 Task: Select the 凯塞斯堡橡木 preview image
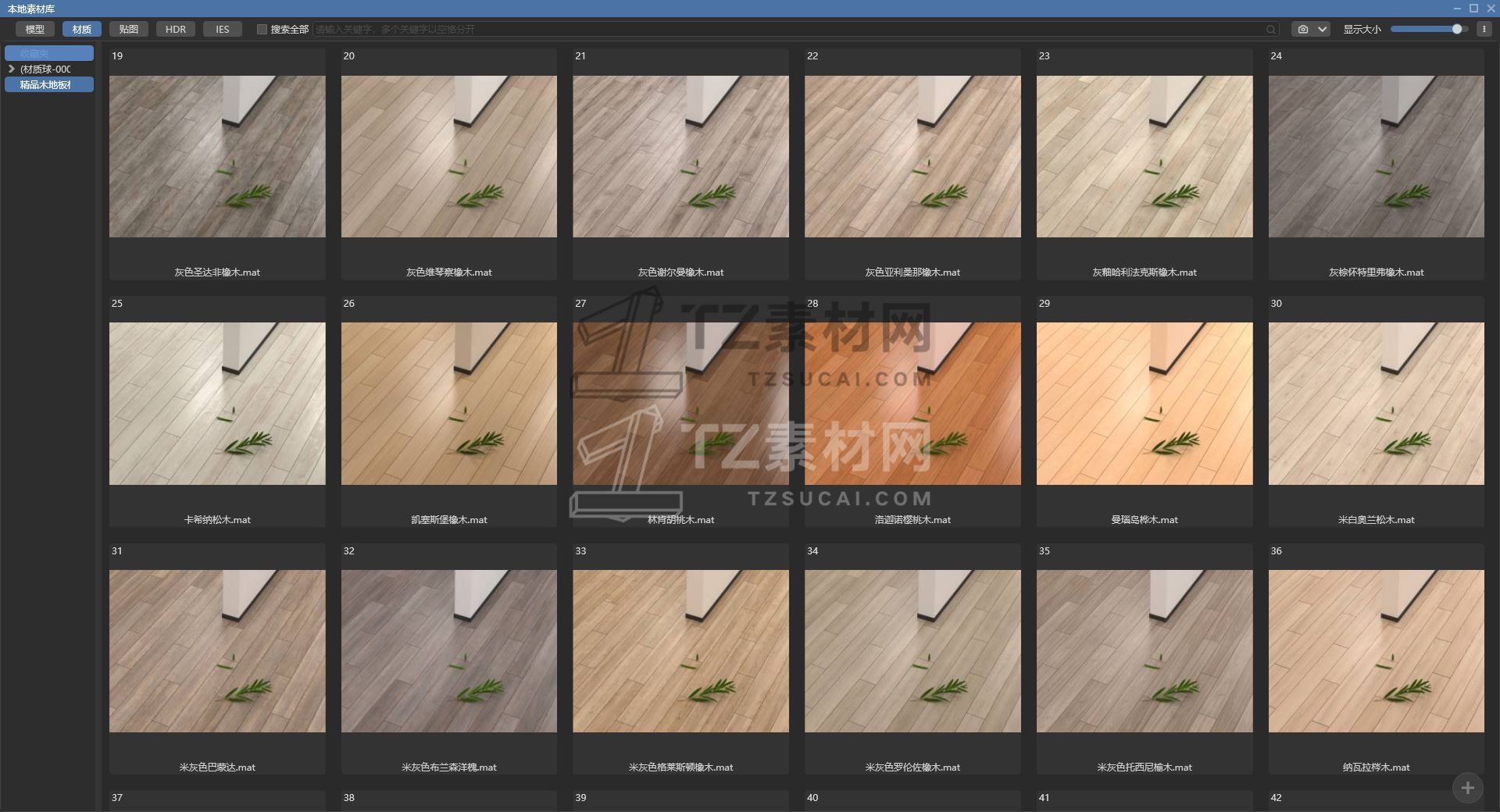pyautogui.click(x=449, y=404)
